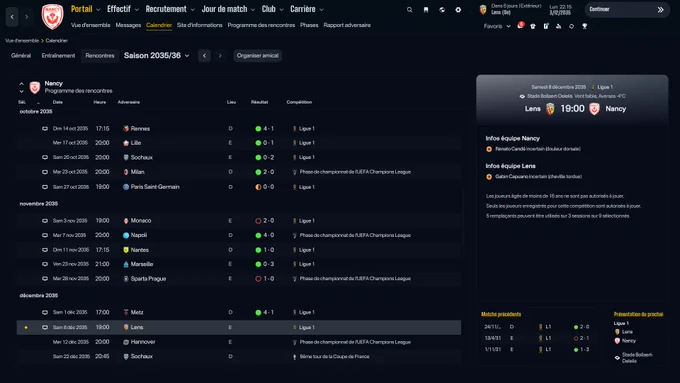
Task: Click Coupe de France icon on Sochaux row
Action: [294, 357]
